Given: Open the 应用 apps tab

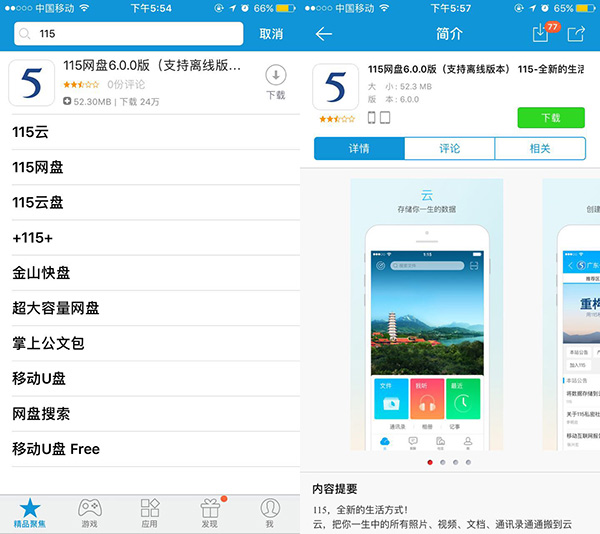Looking at the screenshot, I should point(150,513).
